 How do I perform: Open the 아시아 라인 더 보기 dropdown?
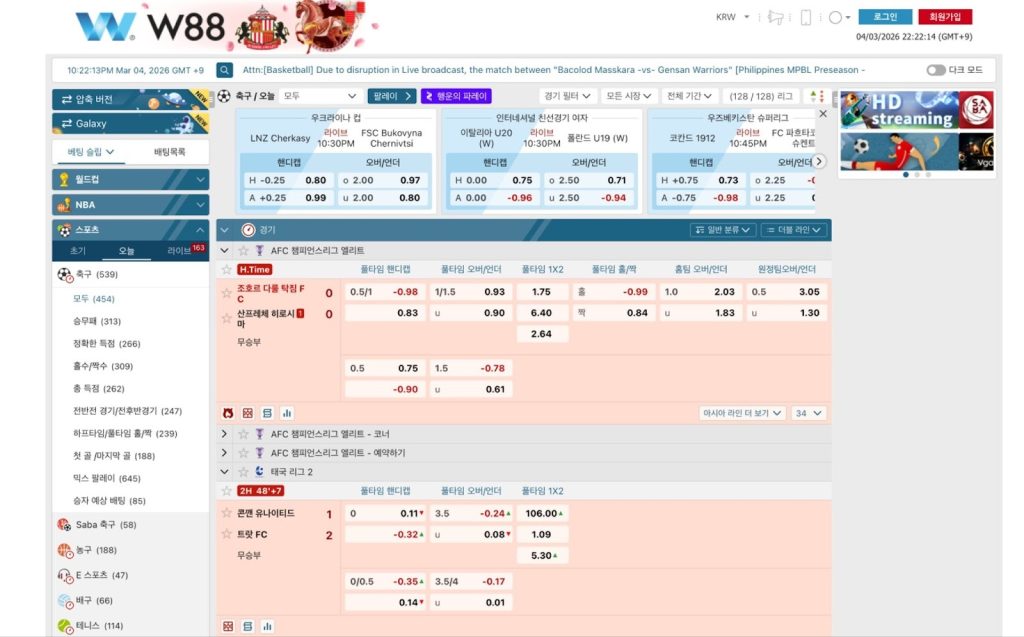tap(742, 414)
